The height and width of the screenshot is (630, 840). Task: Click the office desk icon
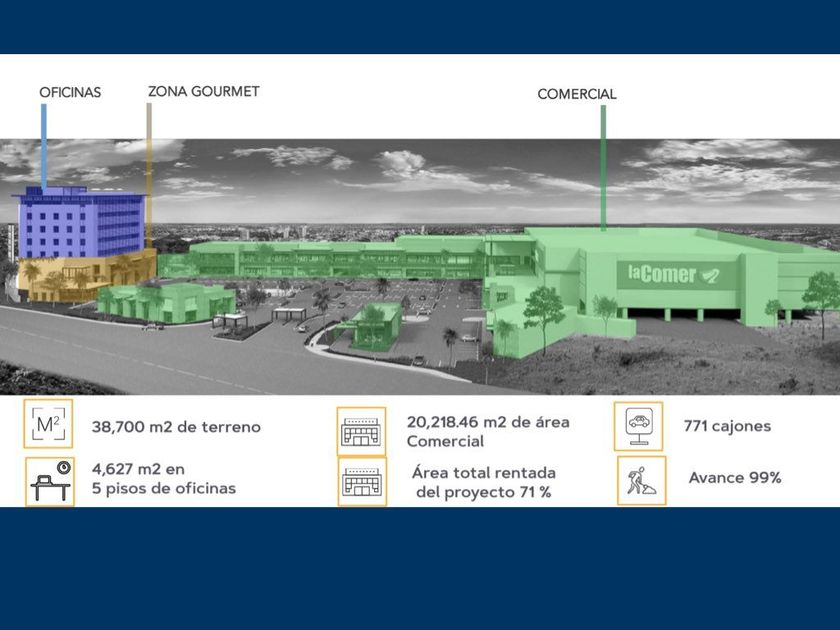pos(50,482)
